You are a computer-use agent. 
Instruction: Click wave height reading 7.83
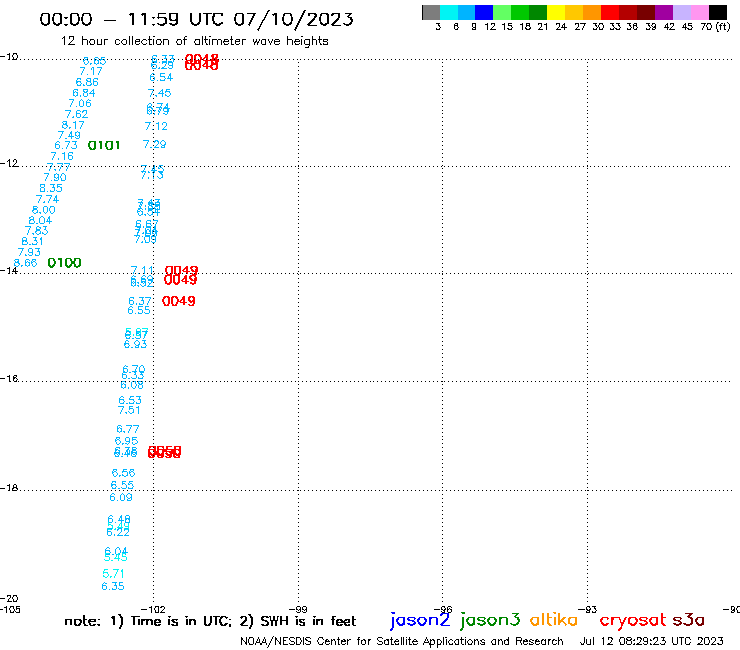pos(36,231)
